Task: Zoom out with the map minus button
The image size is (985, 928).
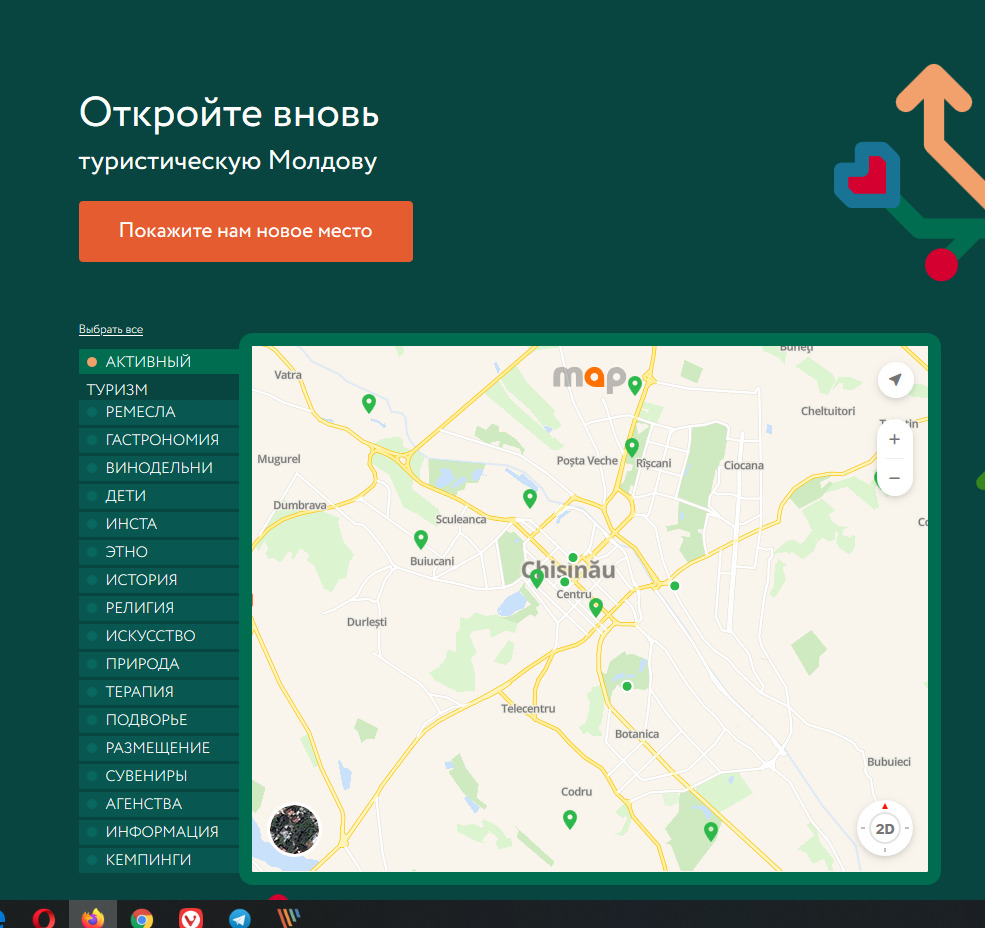Action: 895,478
